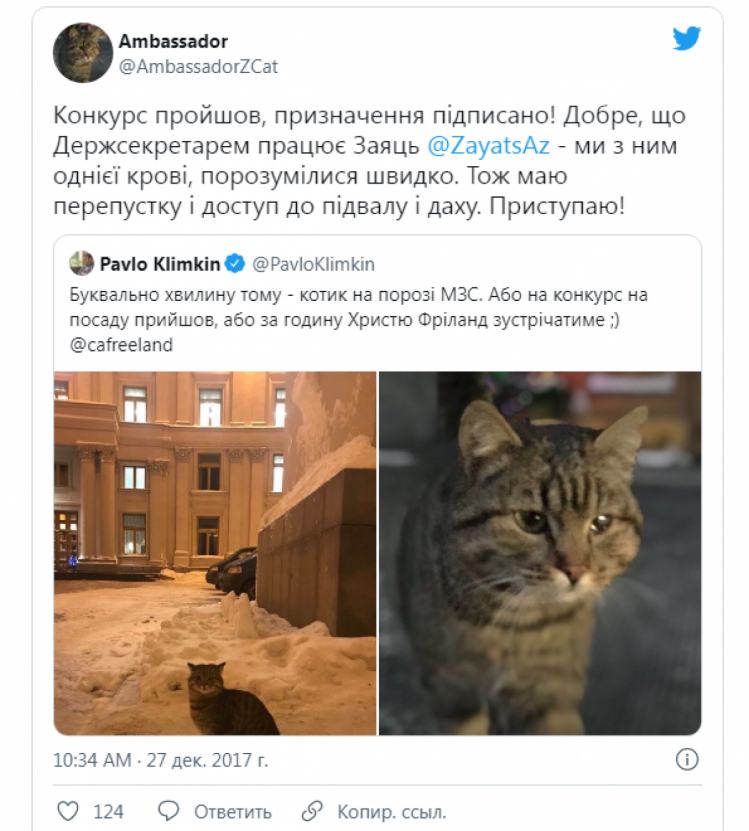The height and width of the screenshot is (831, 749).
Task: Click the Ambassador display name
Action: pyautogui.click(x=173, y=41)
